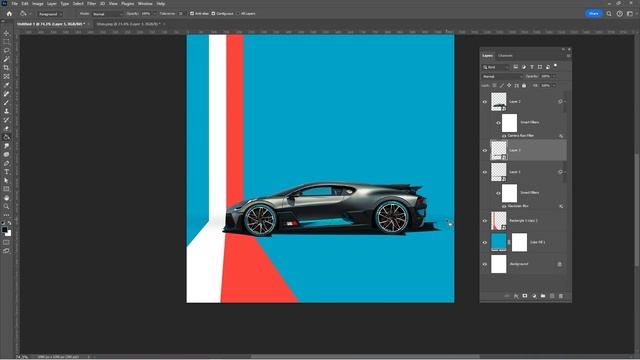
Task: Hide Layer 1 with its eye icon
Action: [x=485, y=172]
